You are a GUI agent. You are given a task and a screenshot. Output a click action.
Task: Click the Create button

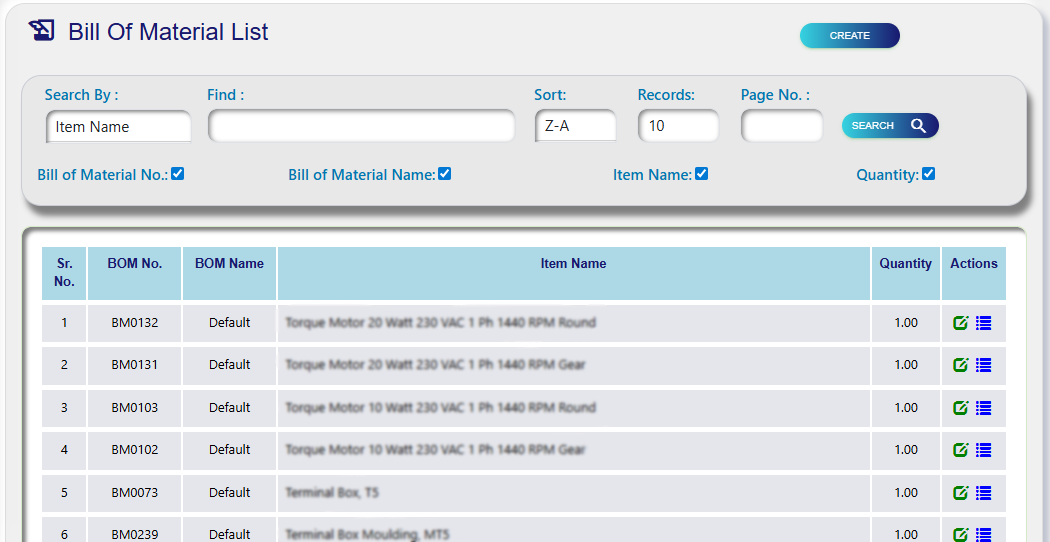coord(849,36)
